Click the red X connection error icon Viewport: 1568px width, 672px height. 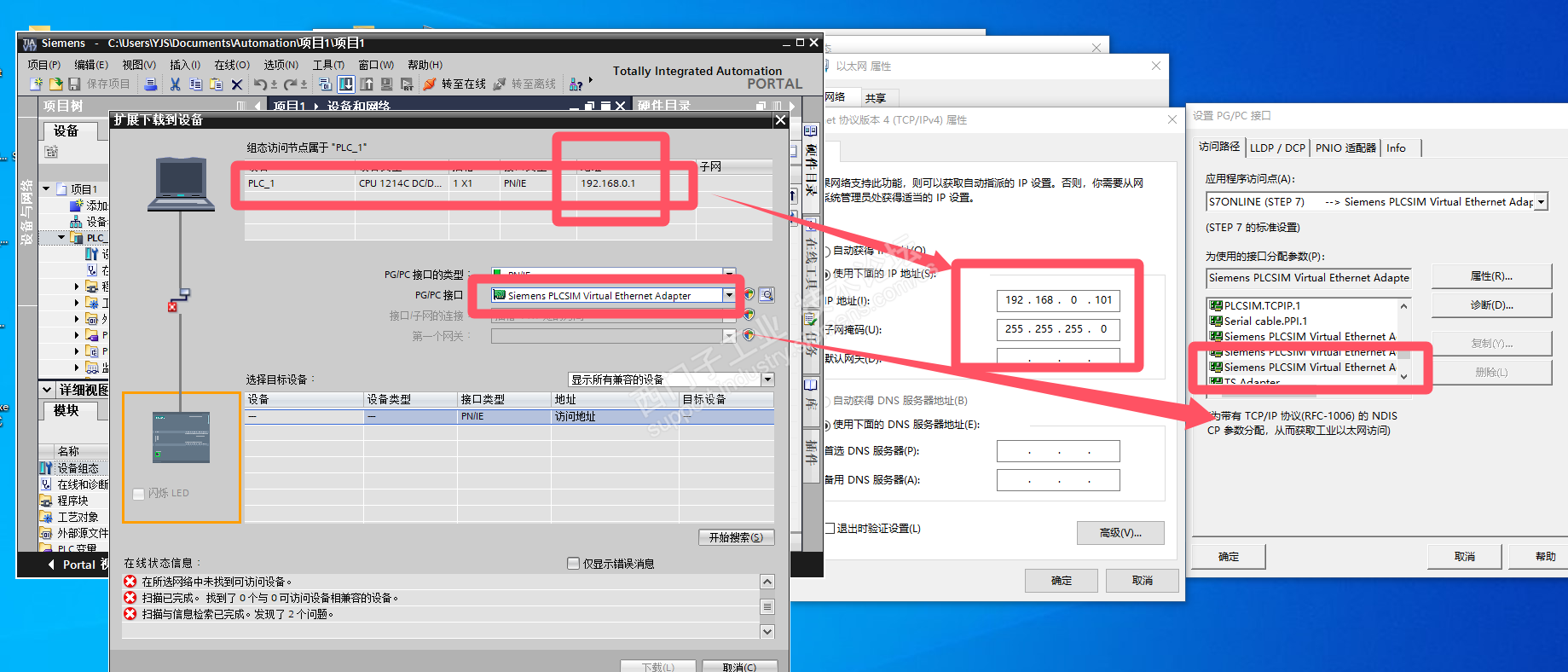(172, 307)
